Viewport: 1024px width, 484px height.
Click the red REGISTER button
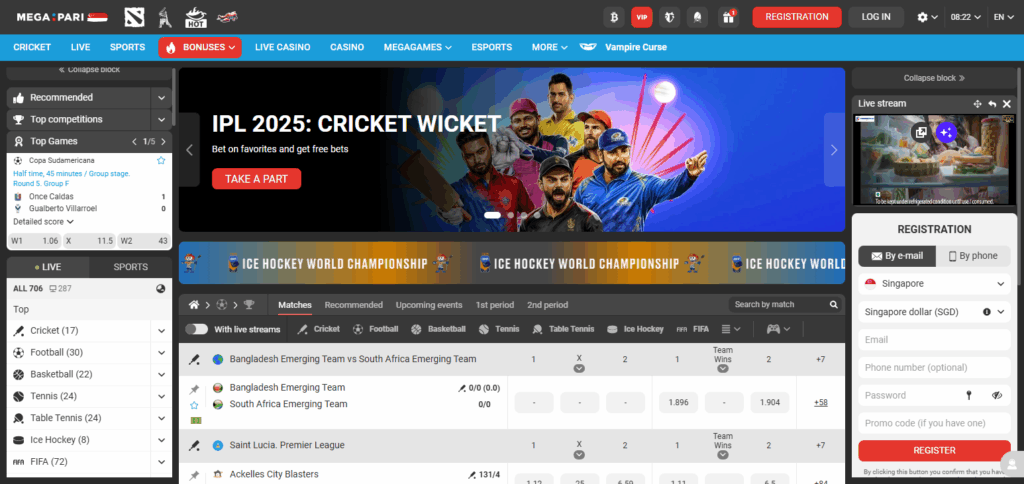click(x=935, y=451)
